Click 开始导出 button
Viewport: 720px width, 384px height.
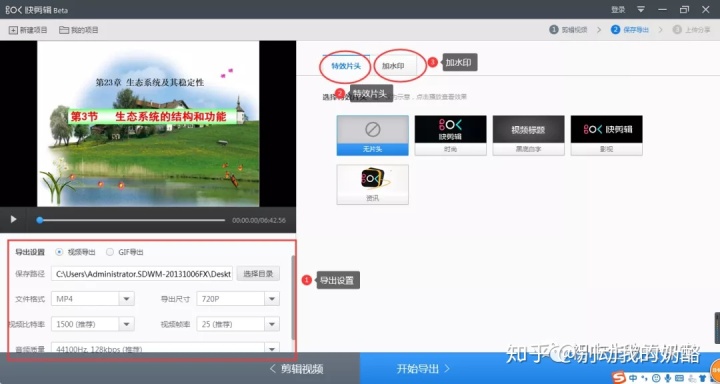point(423,368)
